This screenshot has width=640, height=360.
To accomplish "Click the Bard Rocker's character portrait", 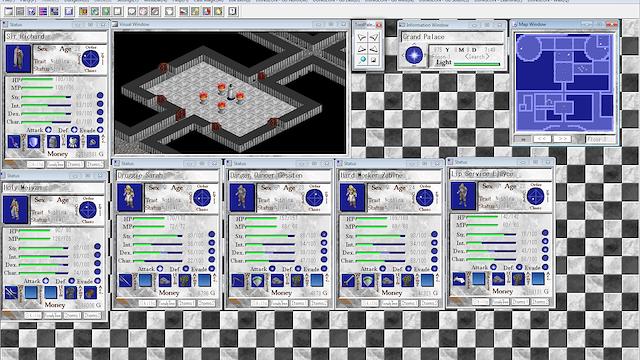I will tap(353, 198).
